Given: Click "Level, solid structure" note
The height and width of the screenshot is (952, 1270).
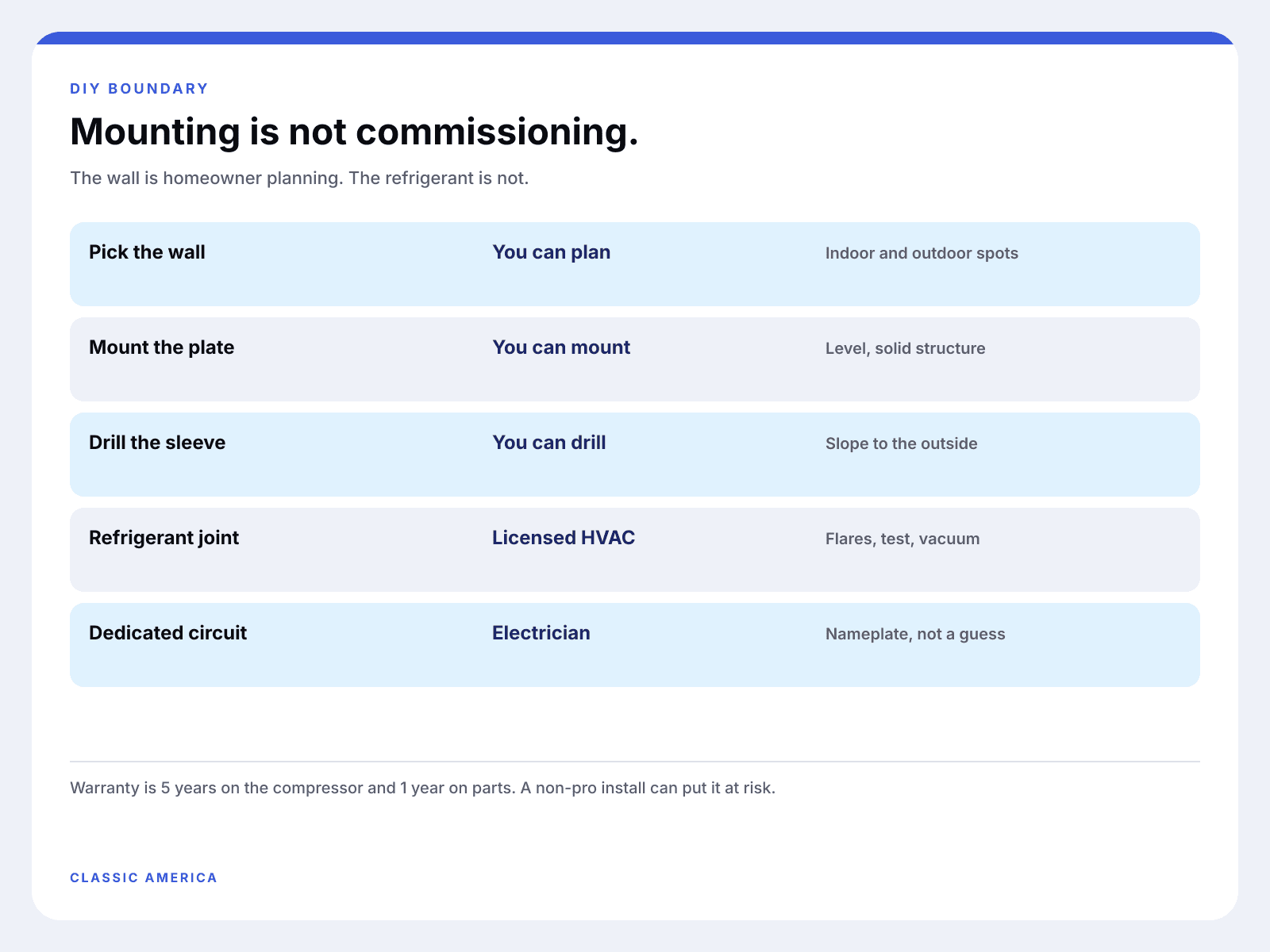Looking at the screenshot, I should click(905, 348).
